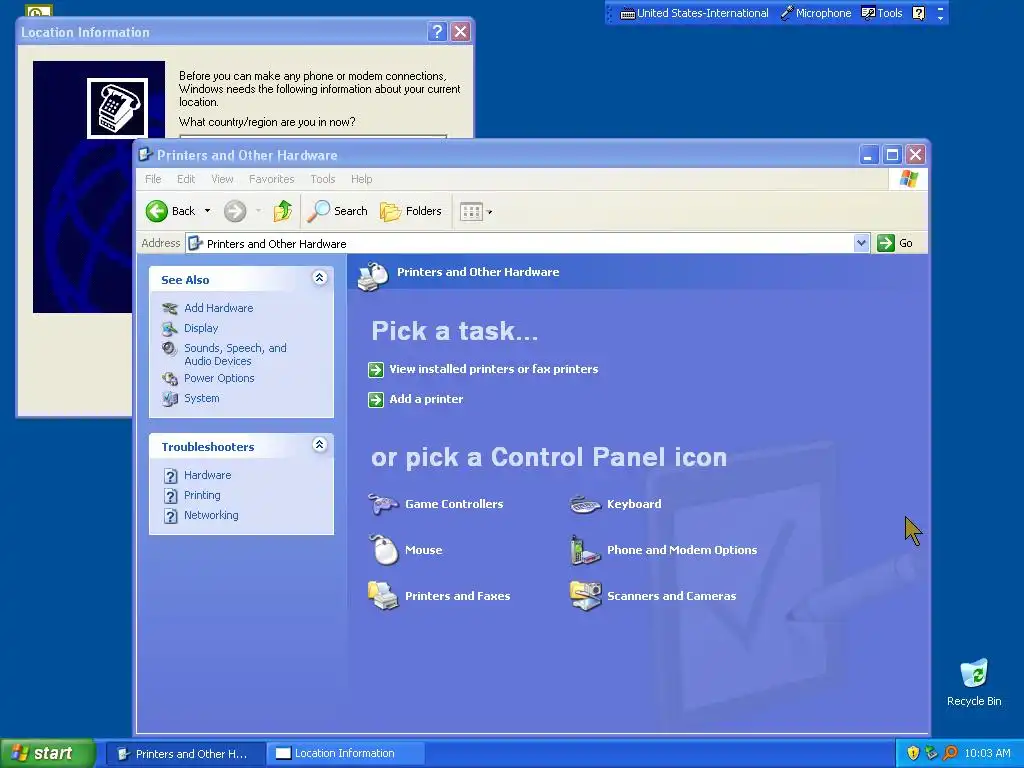Open the Back history dropdown arrow
The image size is (1024, 768).
(207, 211)
